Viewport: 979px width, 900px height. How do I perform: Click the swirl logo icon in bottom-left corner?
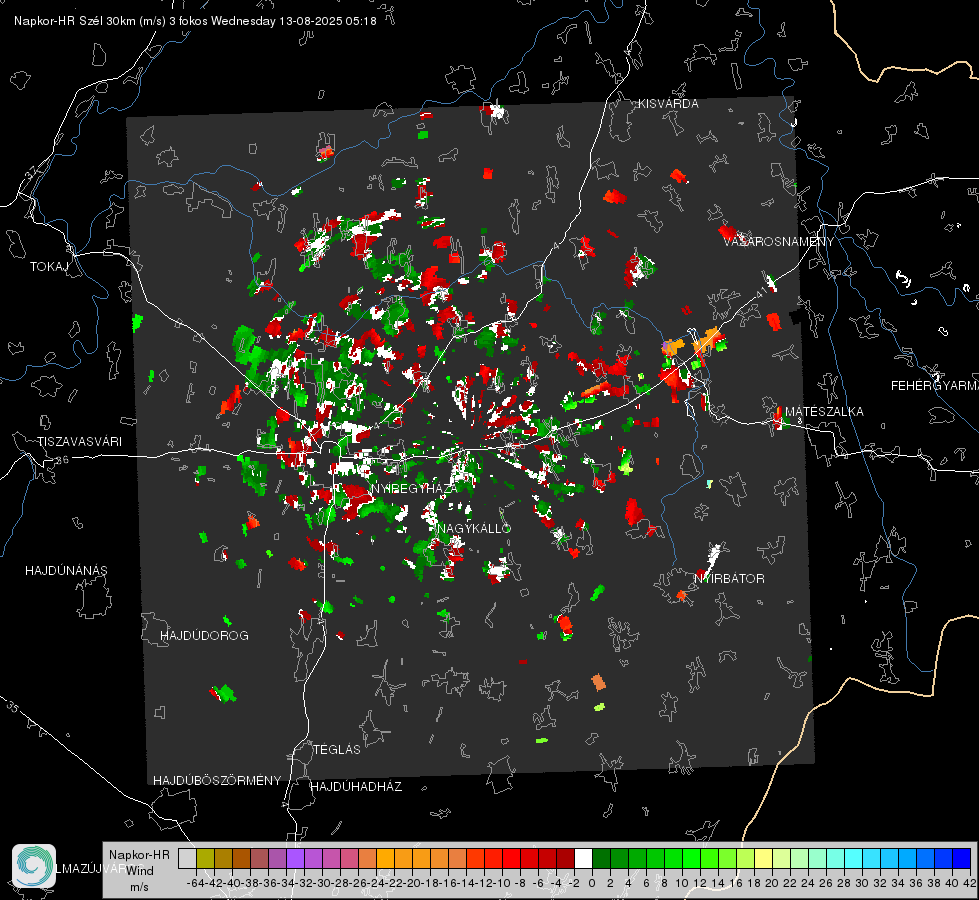34,866
